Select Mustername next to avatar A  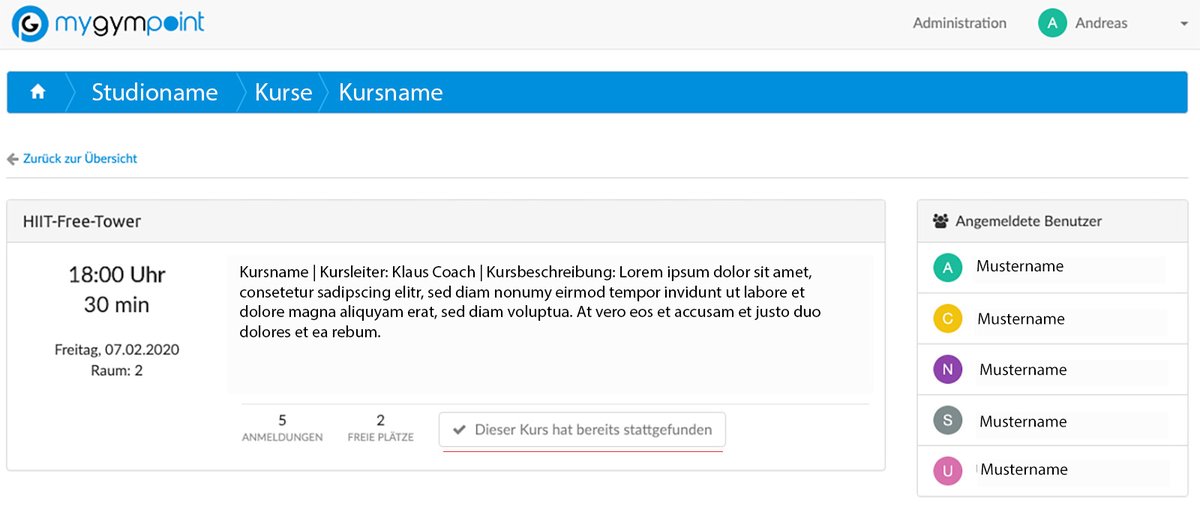(x=1020, y=266)
